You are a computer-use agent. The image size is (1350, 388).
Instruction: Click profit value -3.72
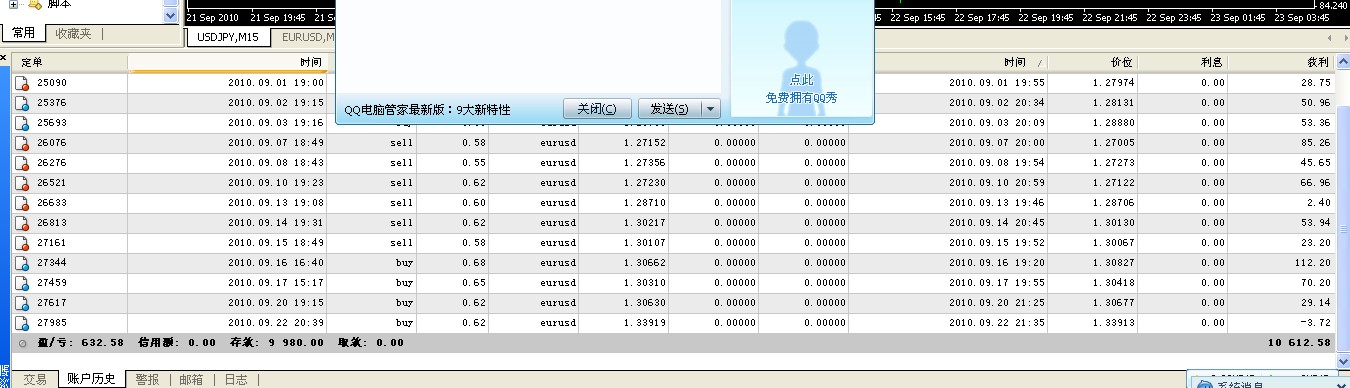(x=1314, y=323)
